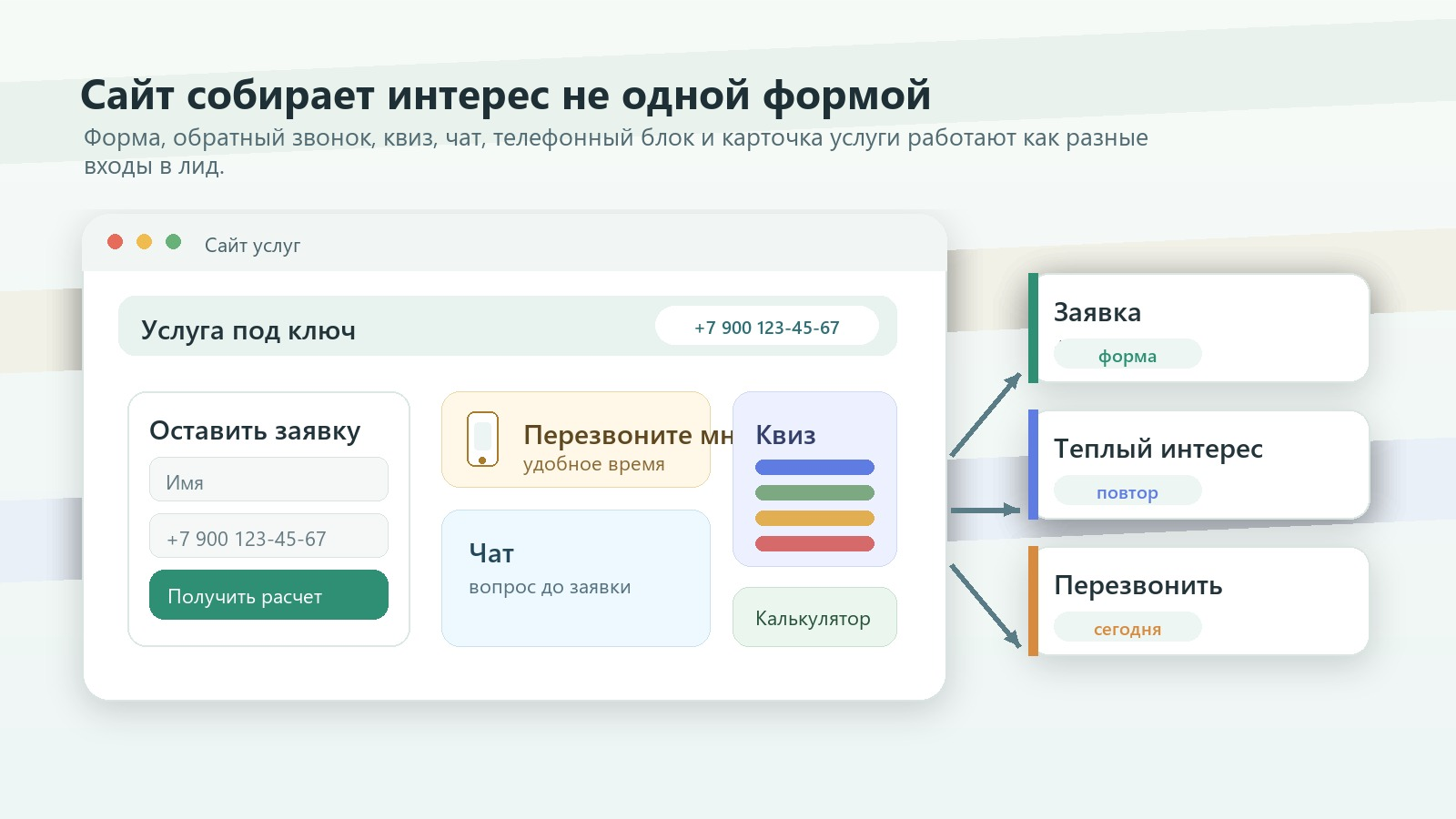Image resolution: width=1456 pixels, height=819 pixels.
Task: Click the форма tag
Action: point(1127,355)
